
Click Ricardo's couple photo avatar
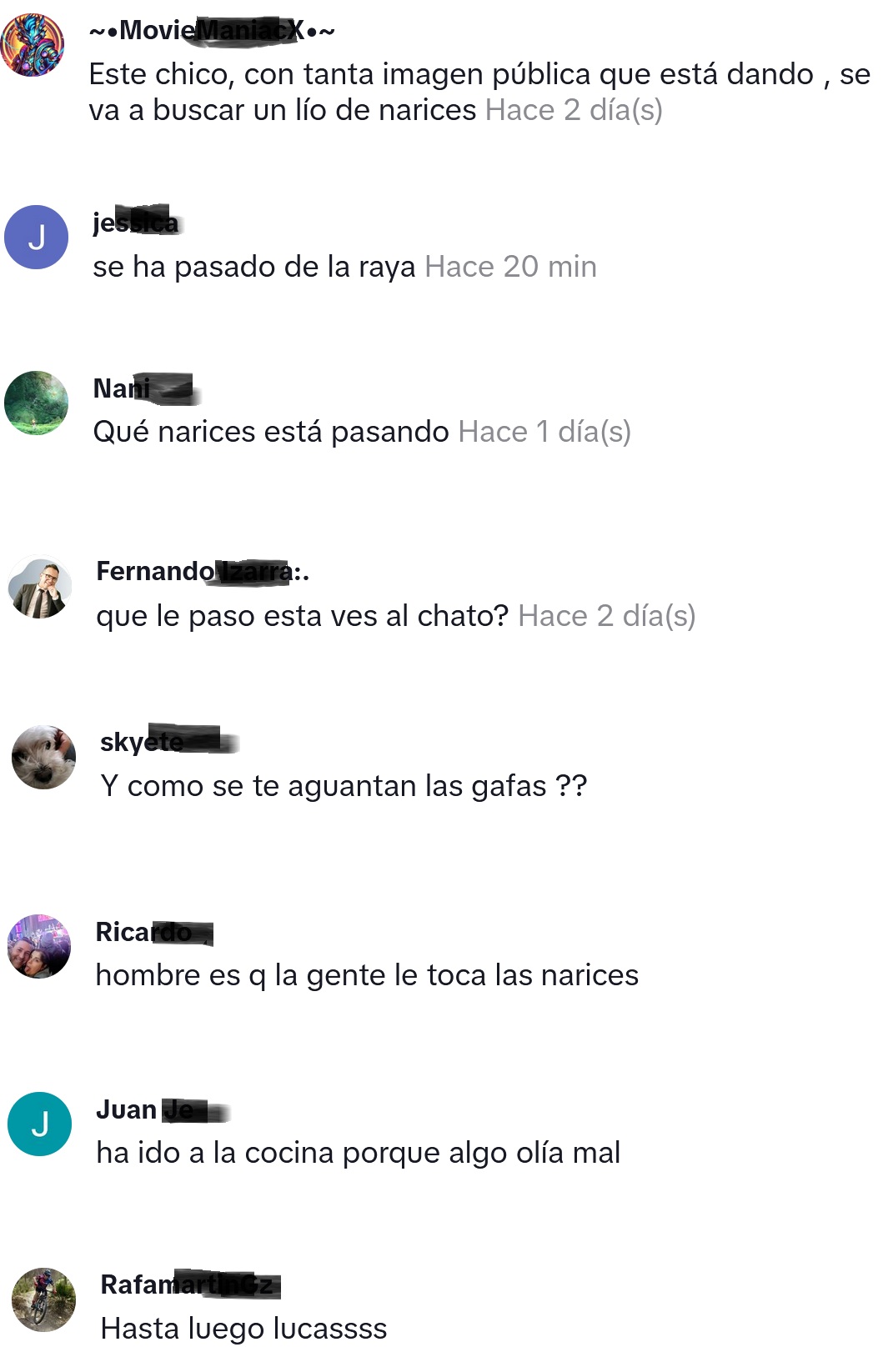(39, 946)
